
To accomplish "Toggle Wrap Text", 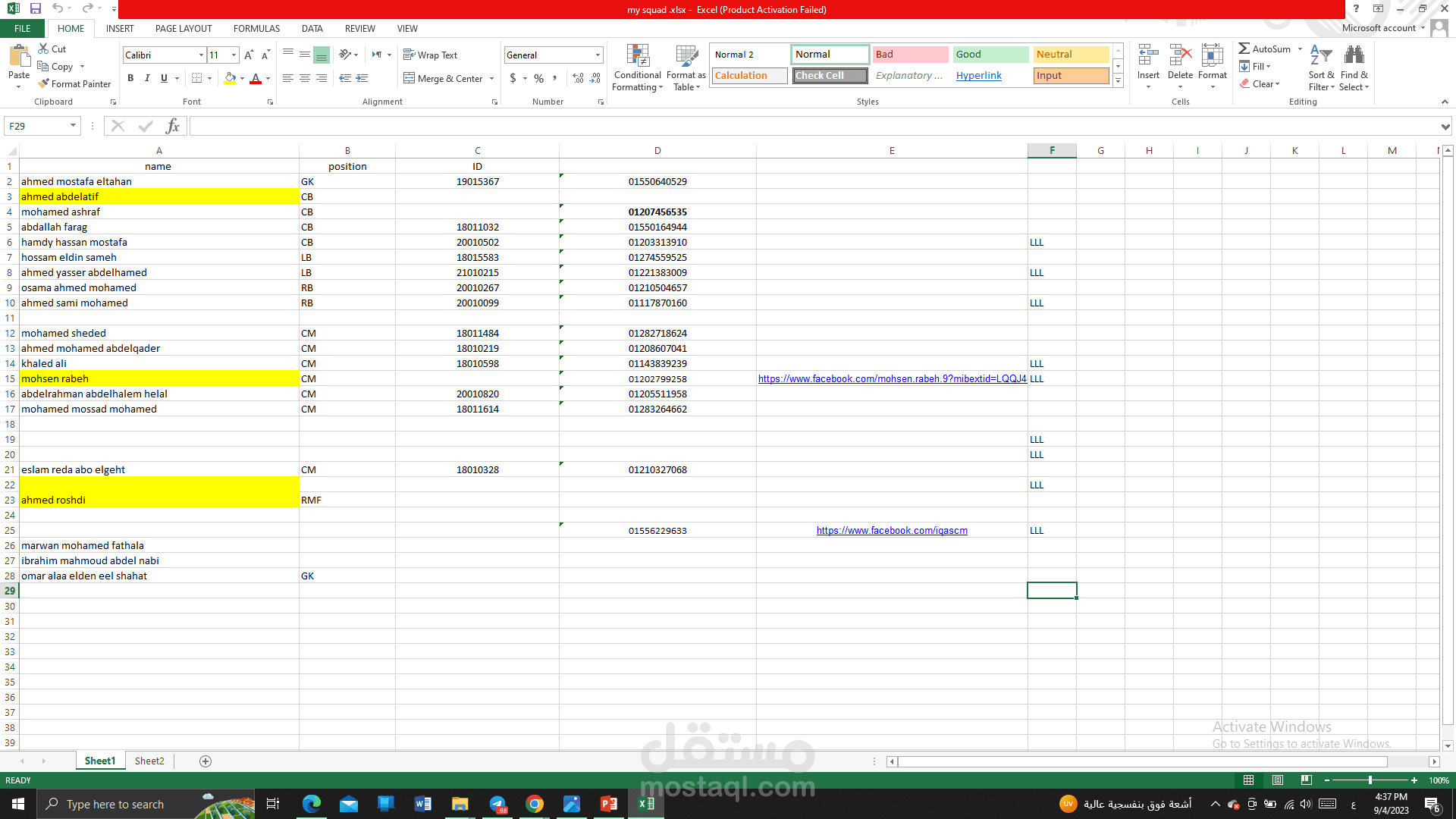I will click(x=430, y=55).
